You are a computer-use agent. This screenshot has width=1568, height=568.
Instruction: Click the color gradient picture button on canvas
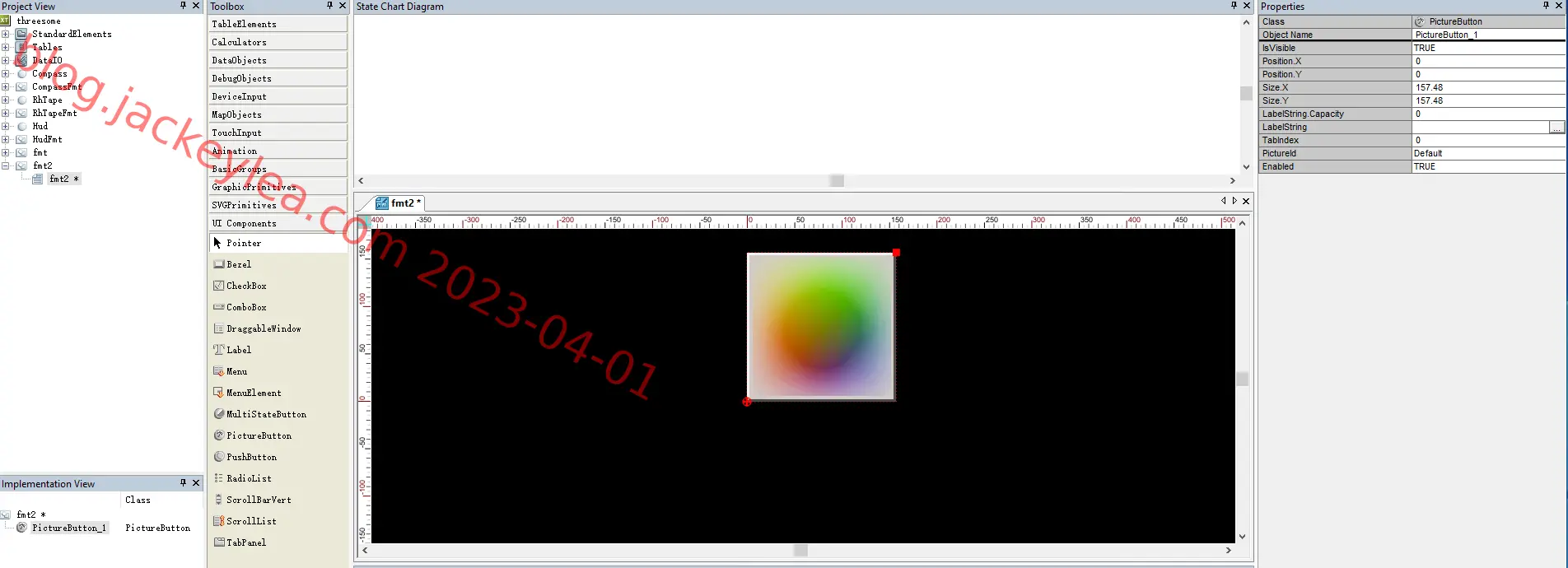pos(821,327)
